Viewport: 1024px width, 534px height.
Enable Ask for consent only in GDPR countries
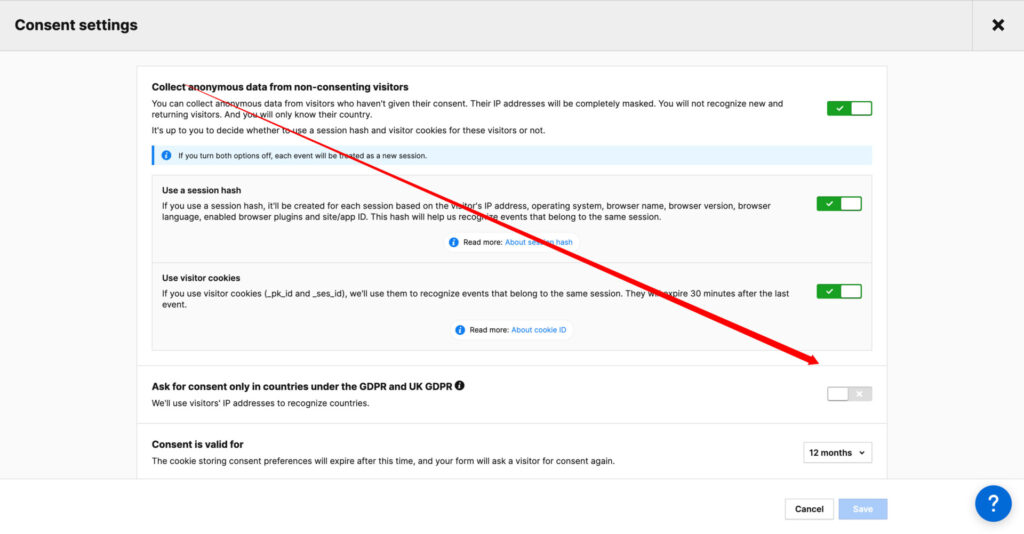pos(849,394)
